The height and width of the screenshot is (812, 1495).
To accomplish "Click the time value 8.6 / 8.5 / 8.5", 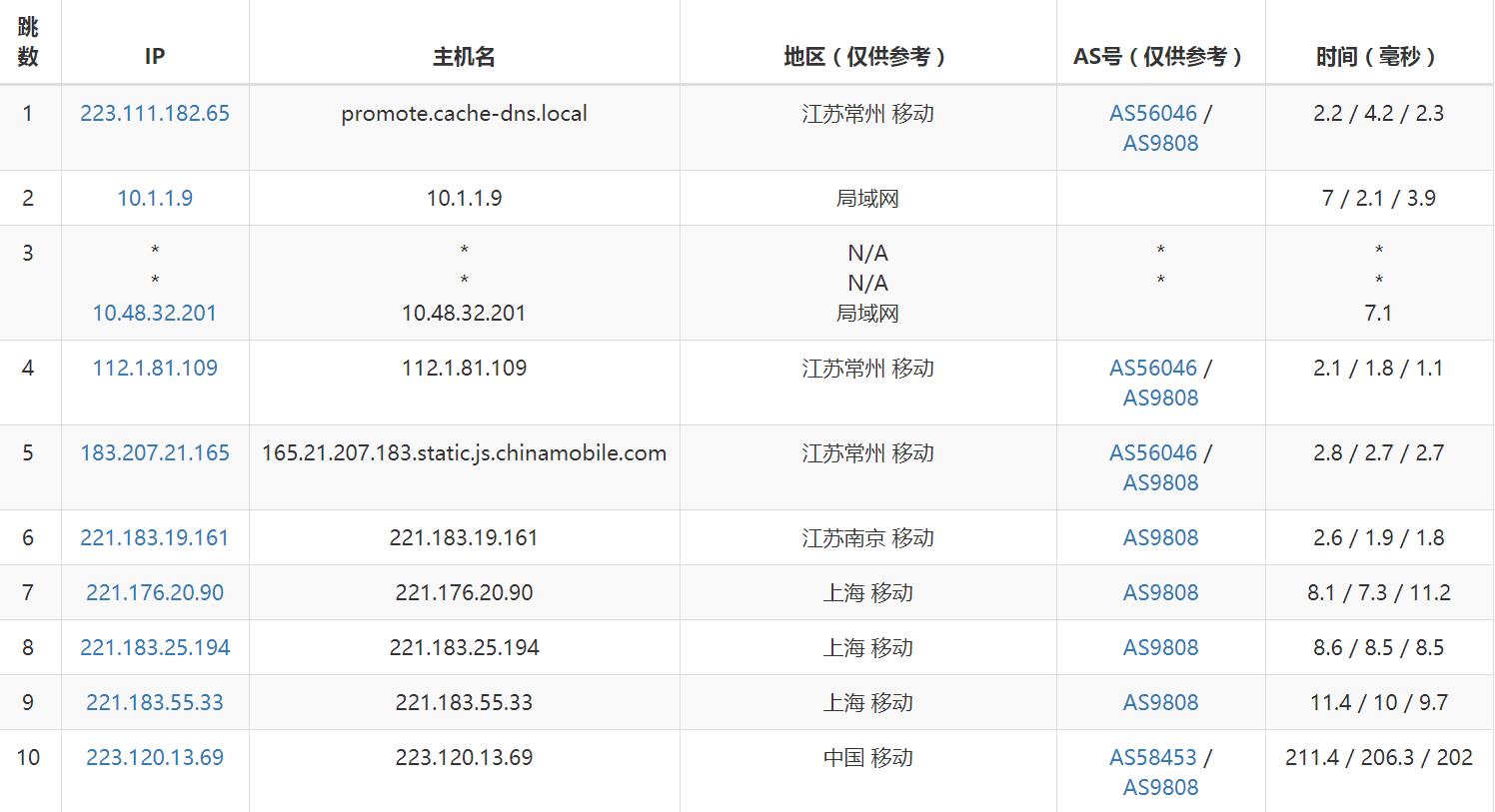I will 1378,647.
